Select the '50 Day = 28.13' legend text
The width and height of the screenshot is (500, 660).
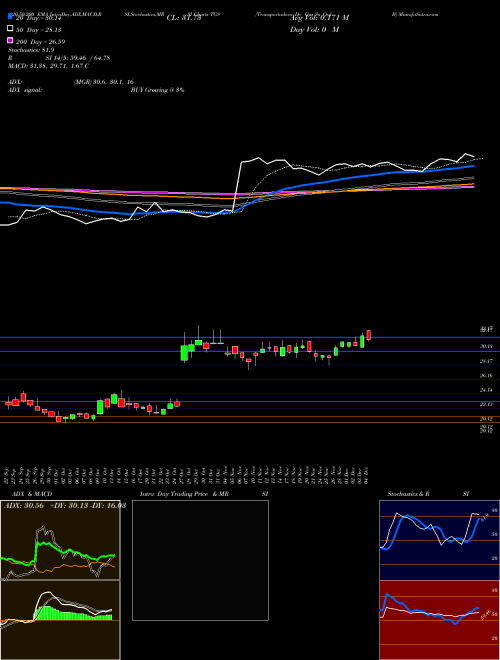tap(38, 30)
